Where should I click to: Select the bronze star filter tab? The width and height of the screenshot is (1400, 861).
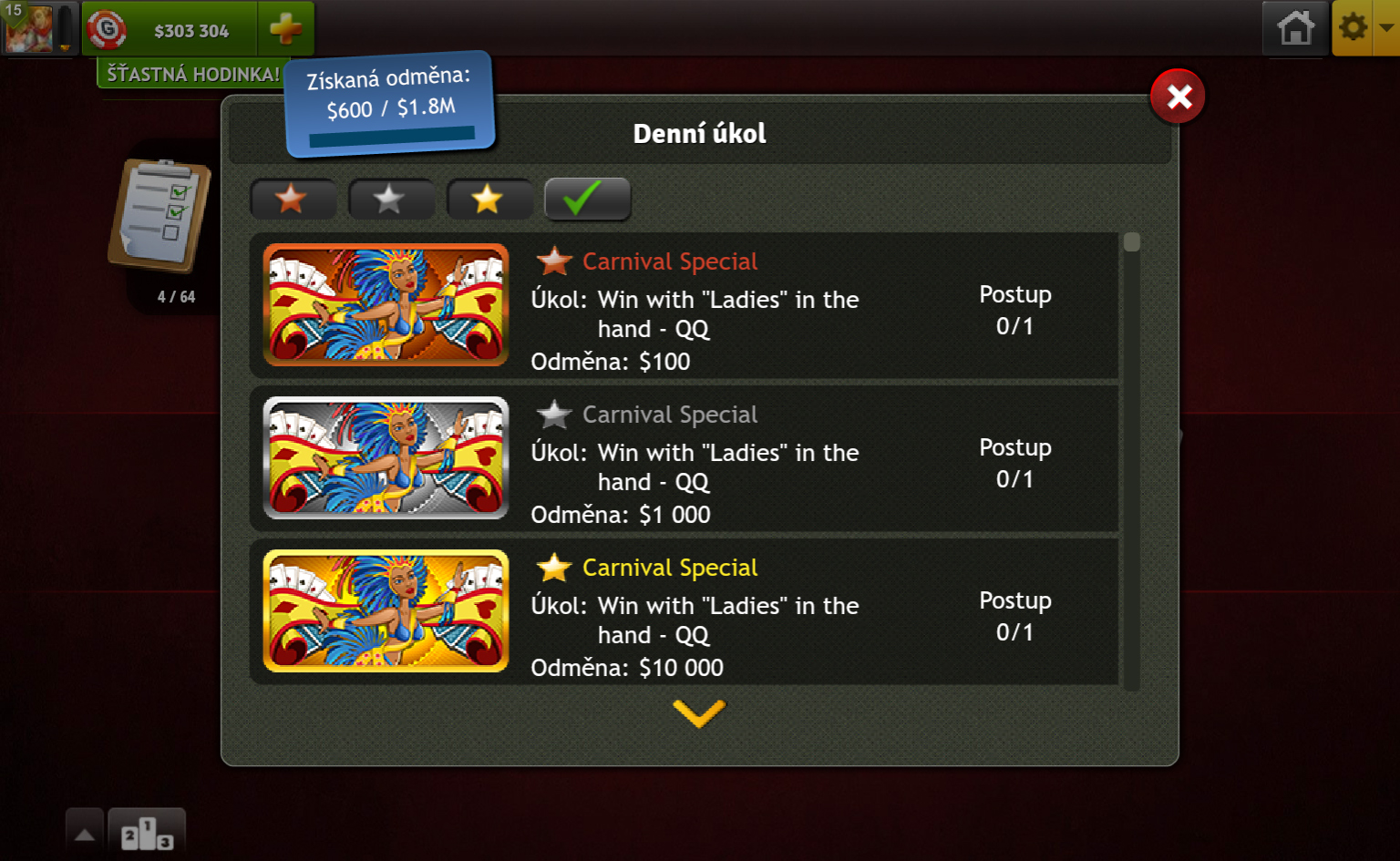coord(293,199)
